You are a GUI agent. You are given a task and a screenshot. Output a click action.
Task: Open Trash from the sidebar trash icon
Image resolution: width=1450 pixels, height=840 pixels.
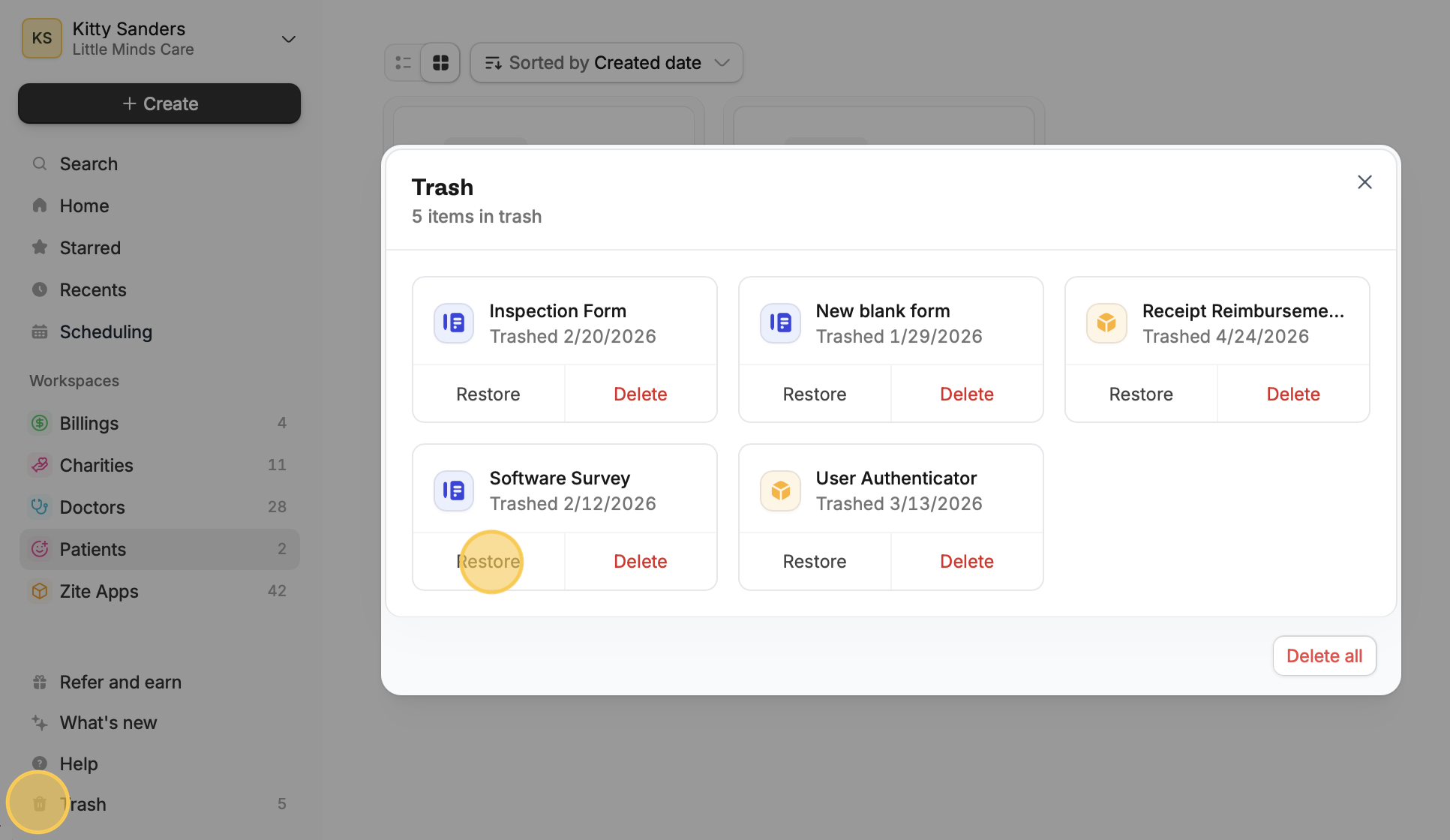click(40, 804)
